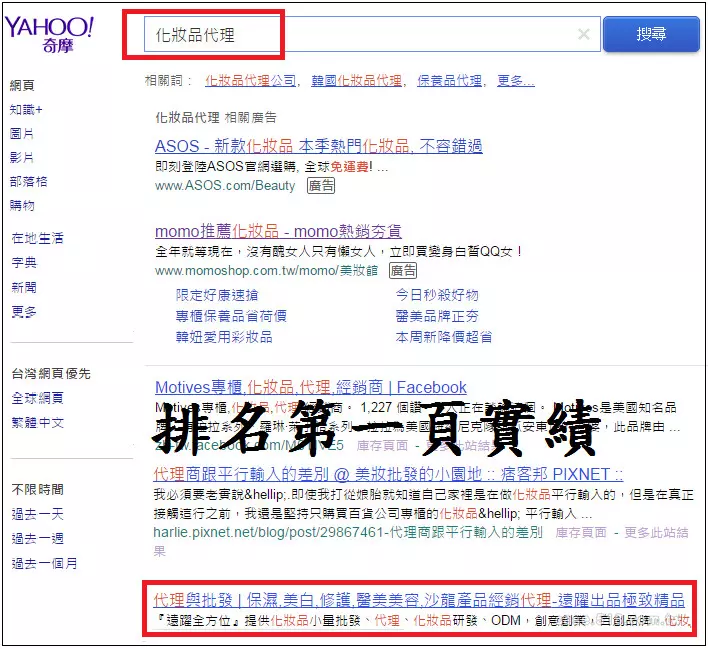708x649 pixels.
Task: Open 代理與批發 遠躍出品極致精品 result
Action: click(419, 600)
